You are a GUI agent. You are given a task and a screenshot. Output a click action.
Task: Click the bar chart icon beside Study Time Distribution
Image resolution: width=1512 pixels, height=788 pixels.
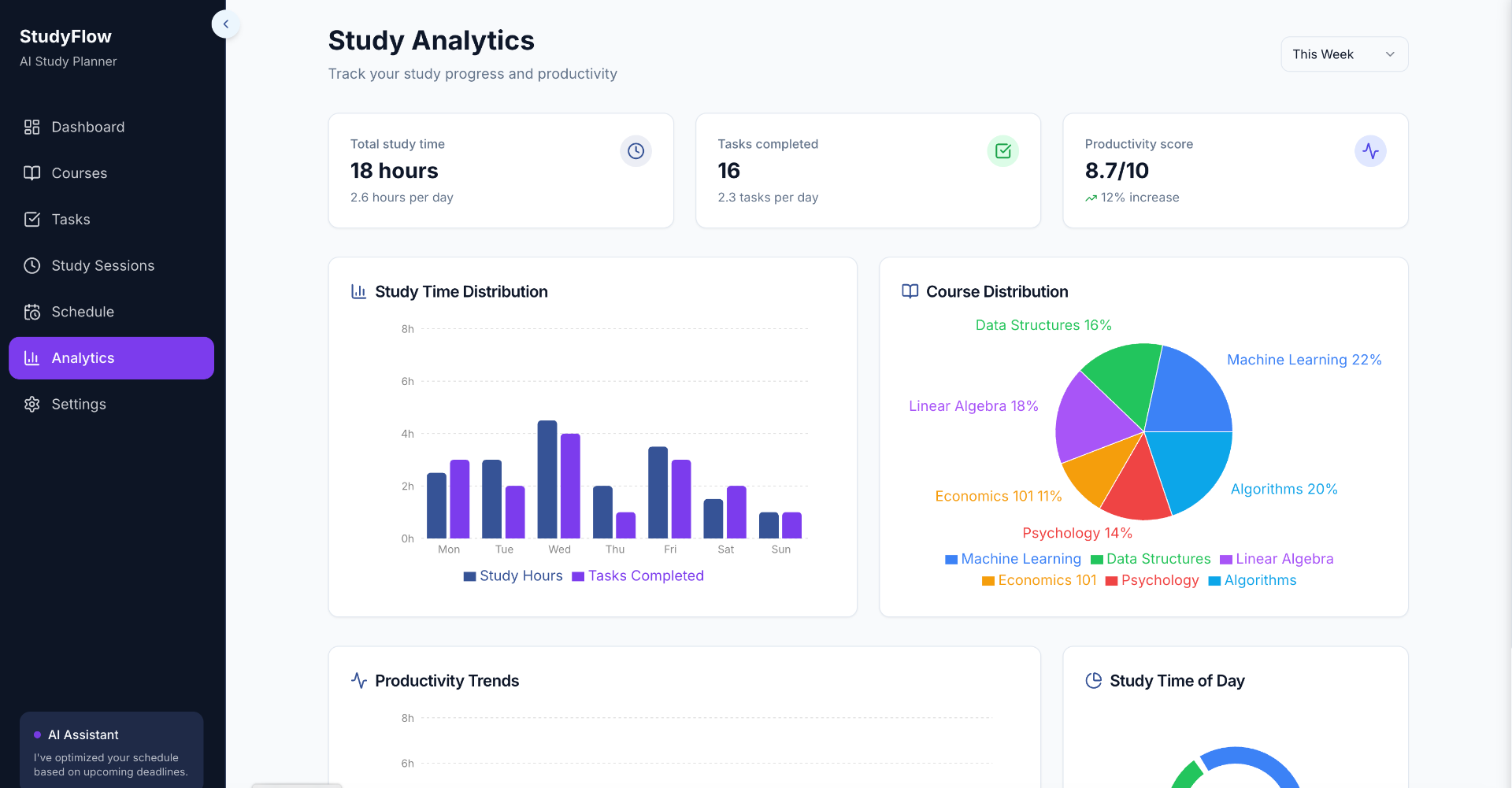tap(359, 292)
